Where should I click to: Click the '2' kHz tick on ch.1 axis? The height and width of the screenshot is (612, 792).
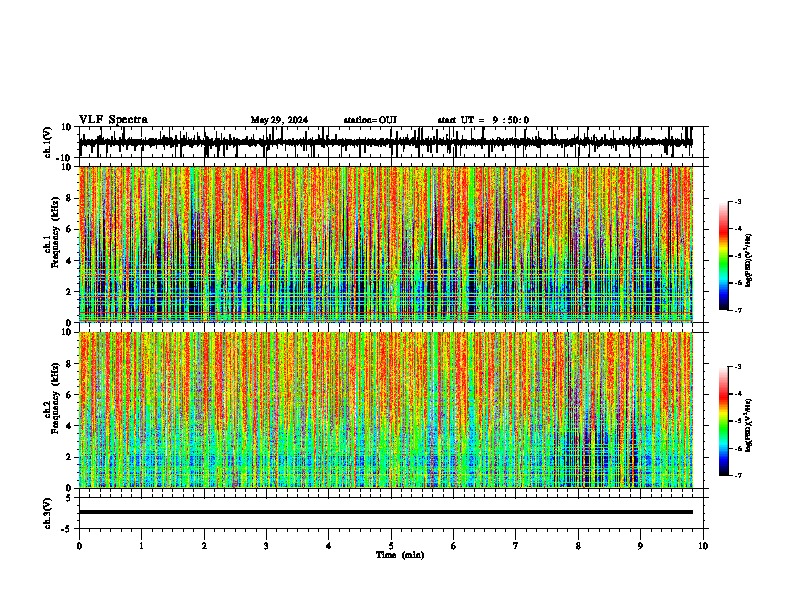click(x=69, y=292)
